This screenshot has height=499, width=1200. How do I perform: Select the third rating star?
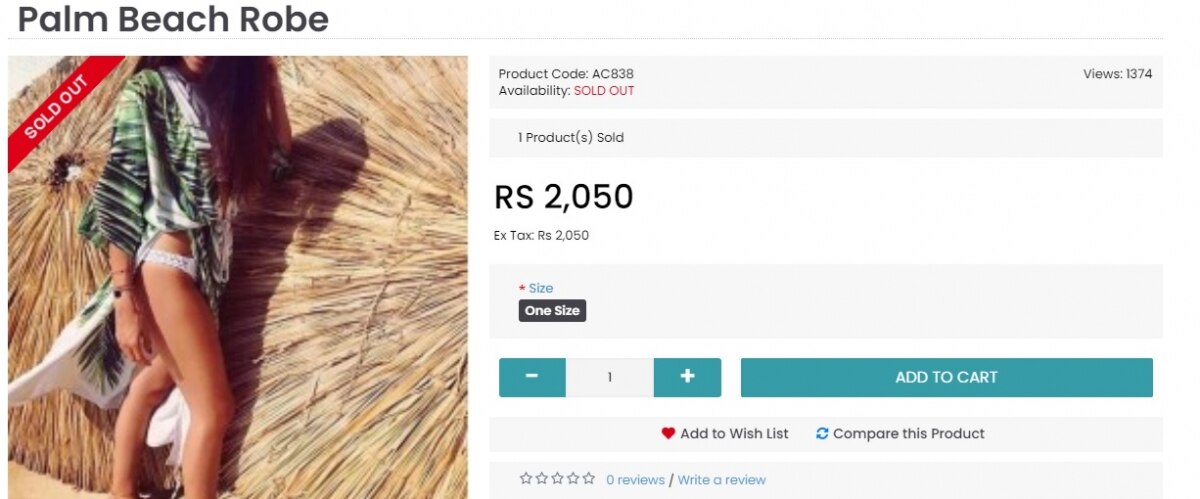558,479
